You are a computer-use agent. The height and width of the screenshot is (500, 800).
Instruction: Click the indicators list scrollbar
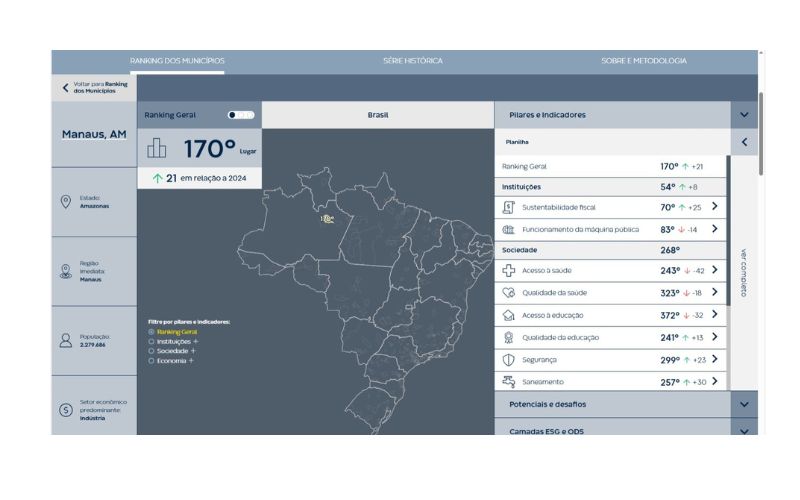pyautogui.click(x=728, y=231)
